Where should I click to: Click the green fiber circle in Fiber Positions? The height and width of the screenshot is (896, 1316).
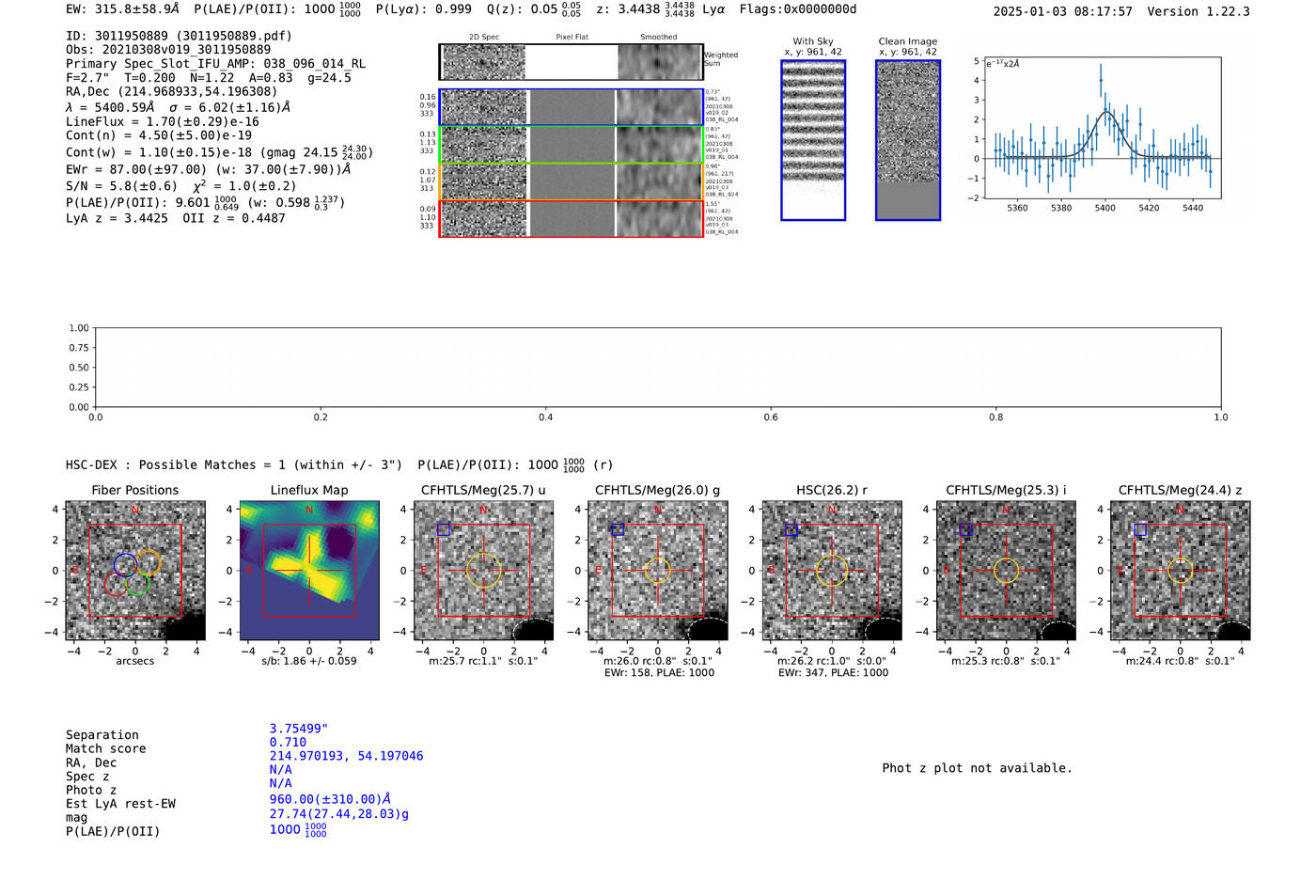[x=138, y=584]
